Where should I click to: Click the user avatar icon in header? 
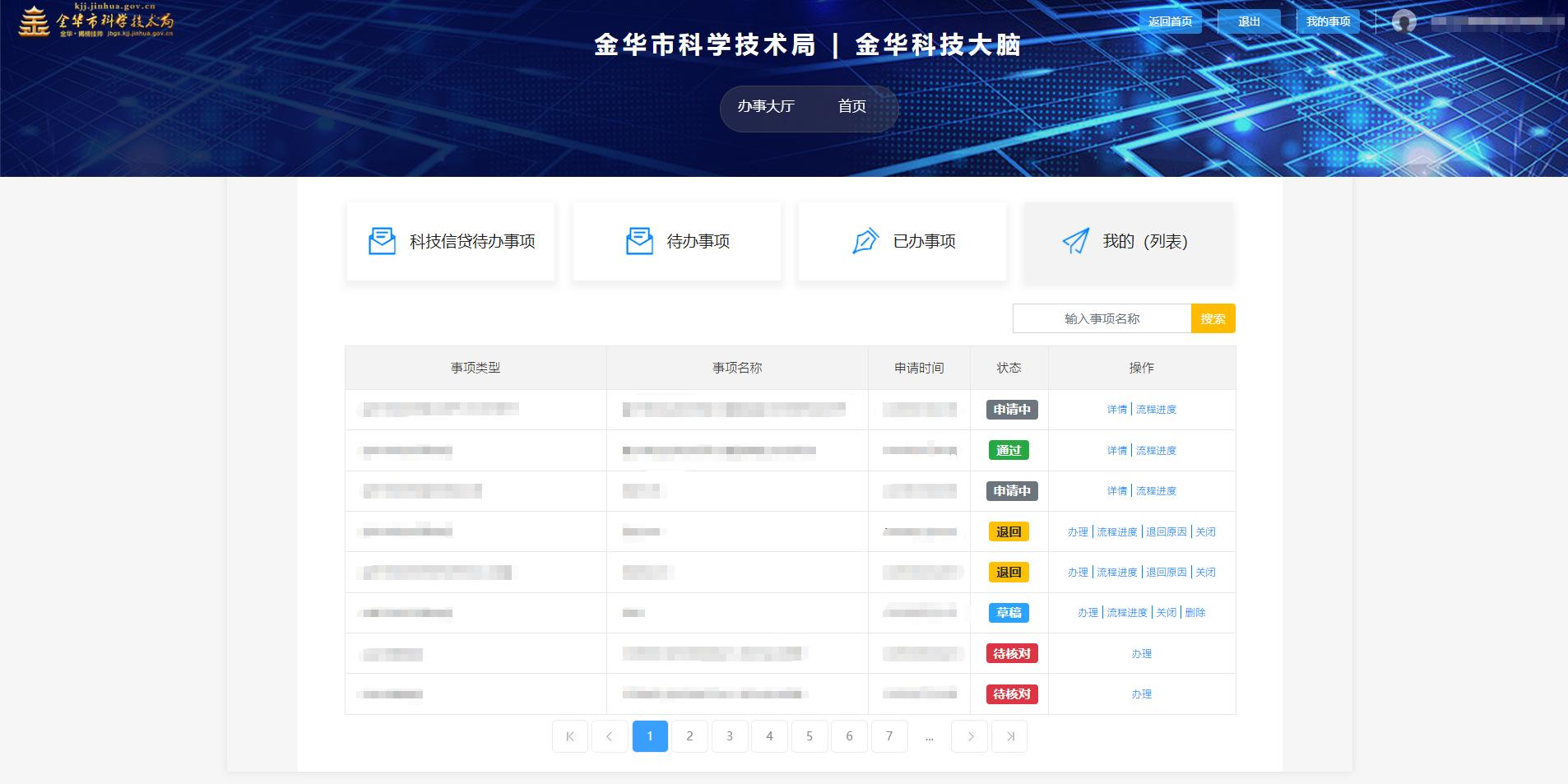click(x=1403, y=21)
